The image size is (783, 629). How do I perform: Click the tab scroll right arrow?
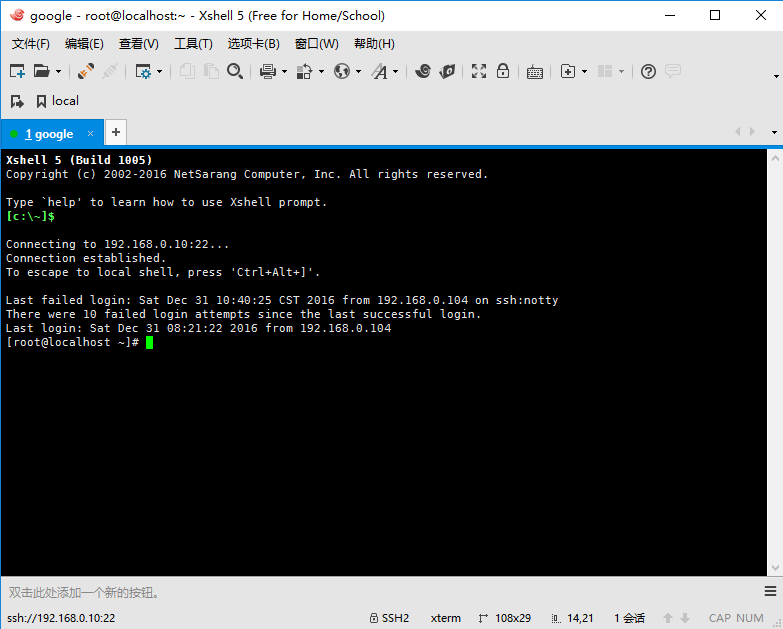click(x=753, y=132)
